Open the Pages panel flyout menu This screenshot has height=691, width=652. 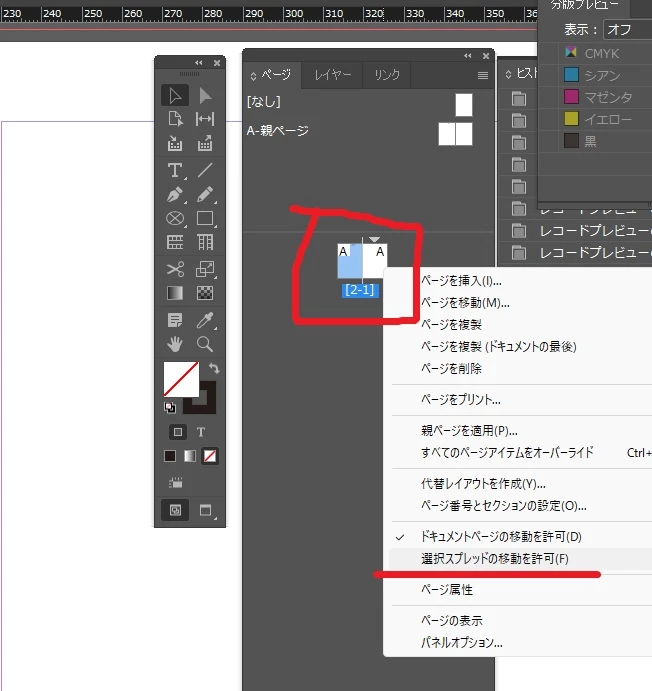(483, 75)
